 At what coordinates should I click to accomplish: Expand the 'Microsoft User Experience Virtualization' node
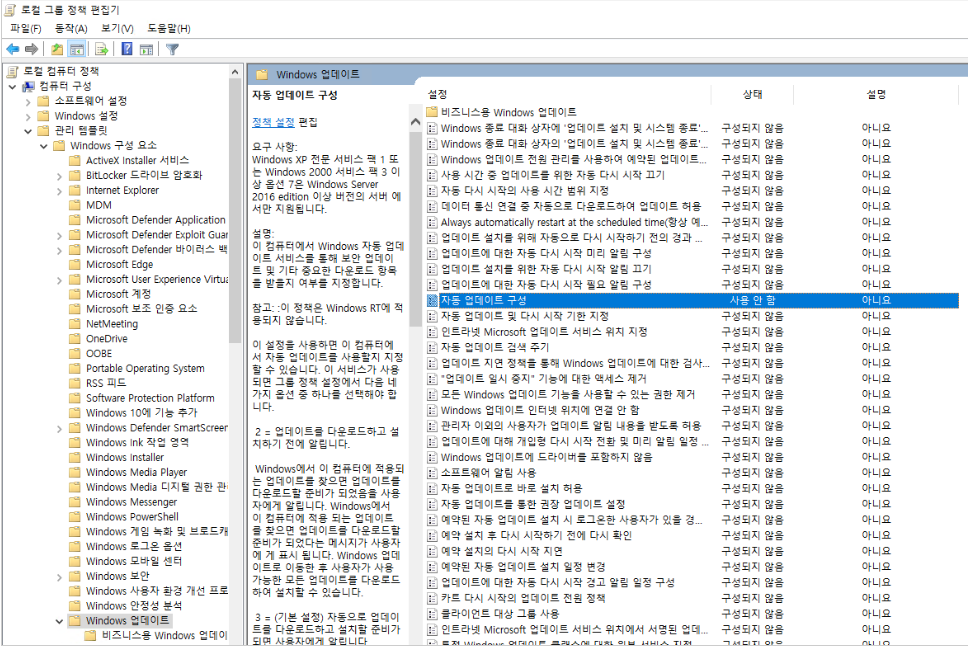point(59,279)
